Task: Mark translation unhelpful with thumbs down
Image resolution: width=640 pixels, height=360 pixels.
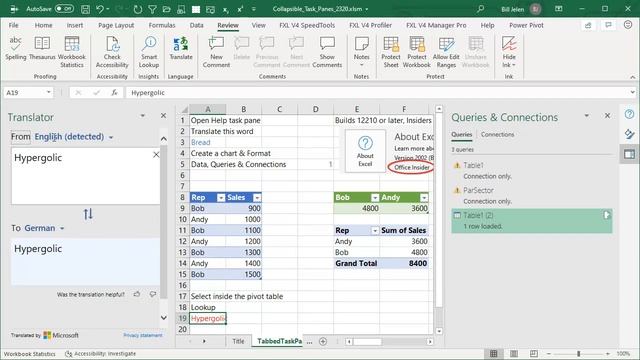Action: point(153,294)
